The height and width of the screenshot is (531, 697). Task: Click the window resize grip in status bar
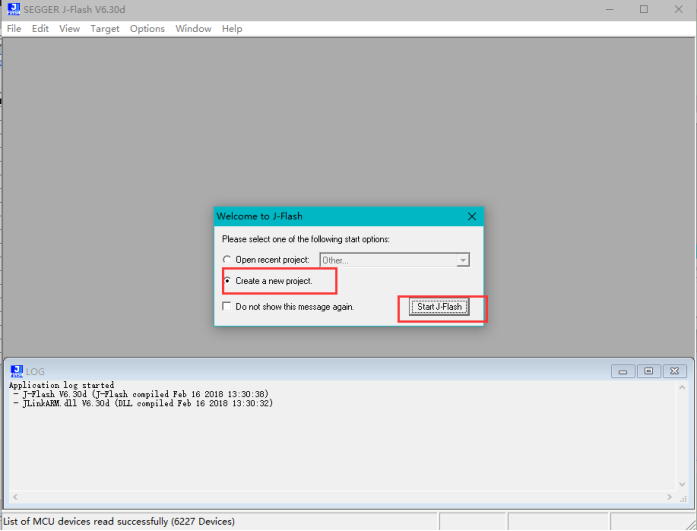(691, 523)
